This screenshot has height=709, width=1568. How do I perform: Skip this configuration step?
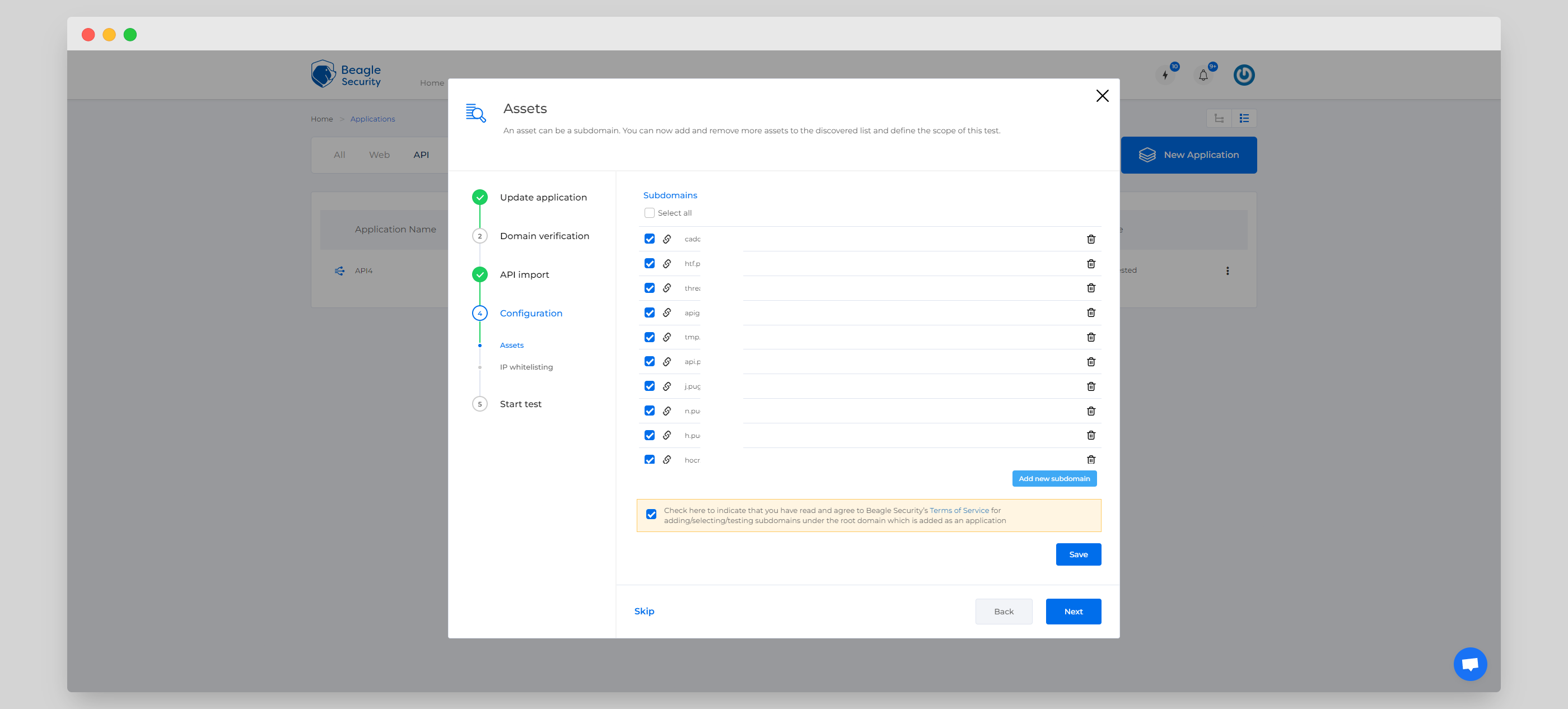644,612
